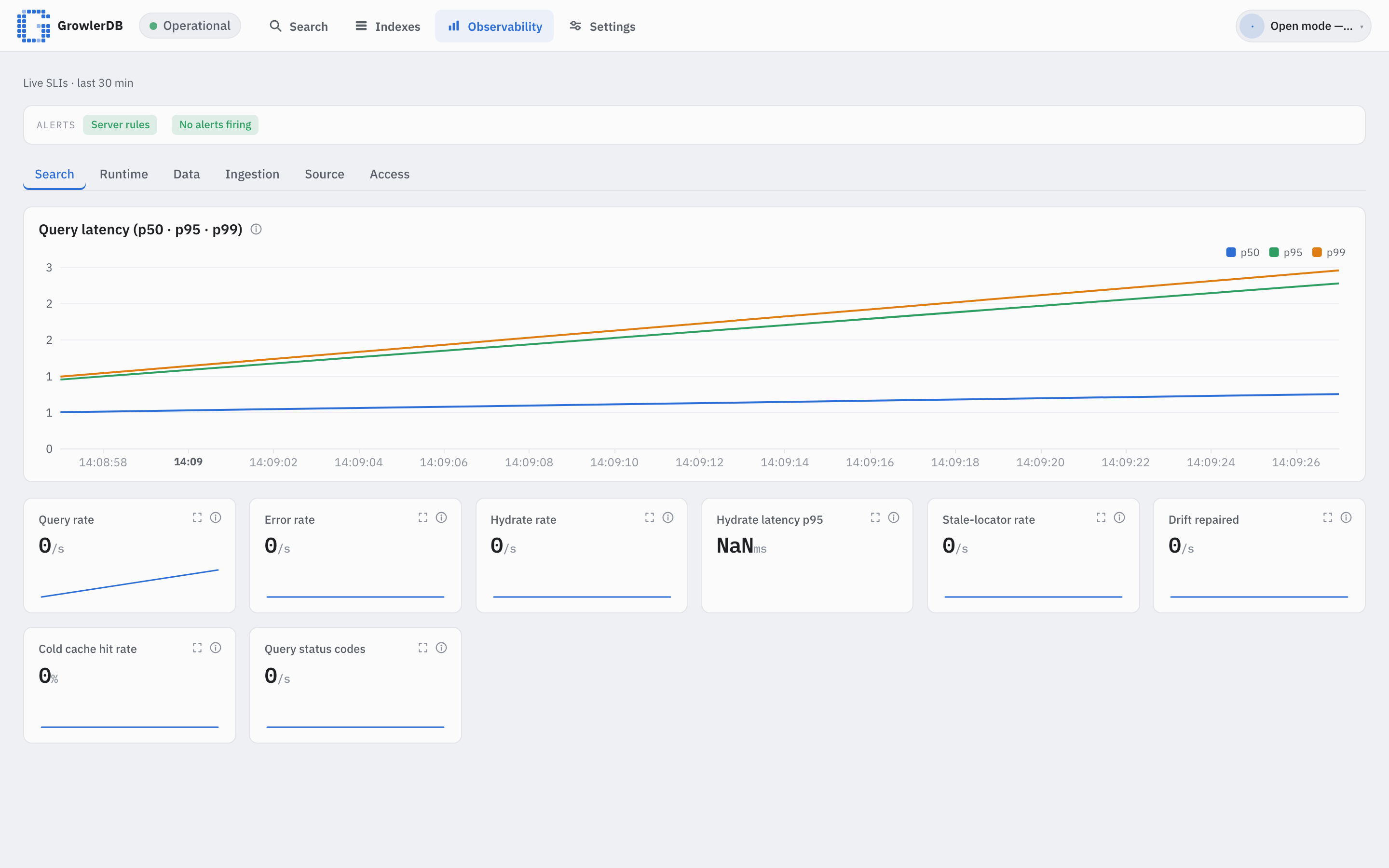
Task: Show info for Drift repaired
Action: 1346,517
